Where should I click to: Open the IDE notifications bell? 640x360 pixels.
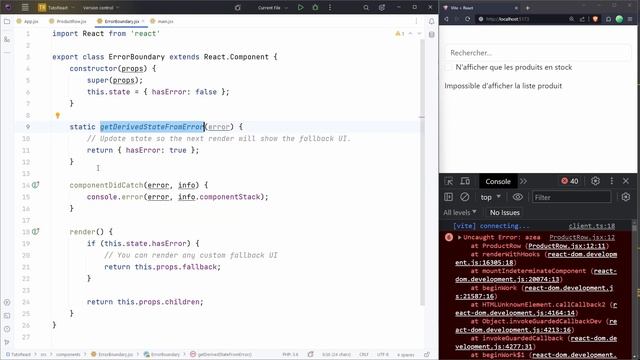coord(431,21)
